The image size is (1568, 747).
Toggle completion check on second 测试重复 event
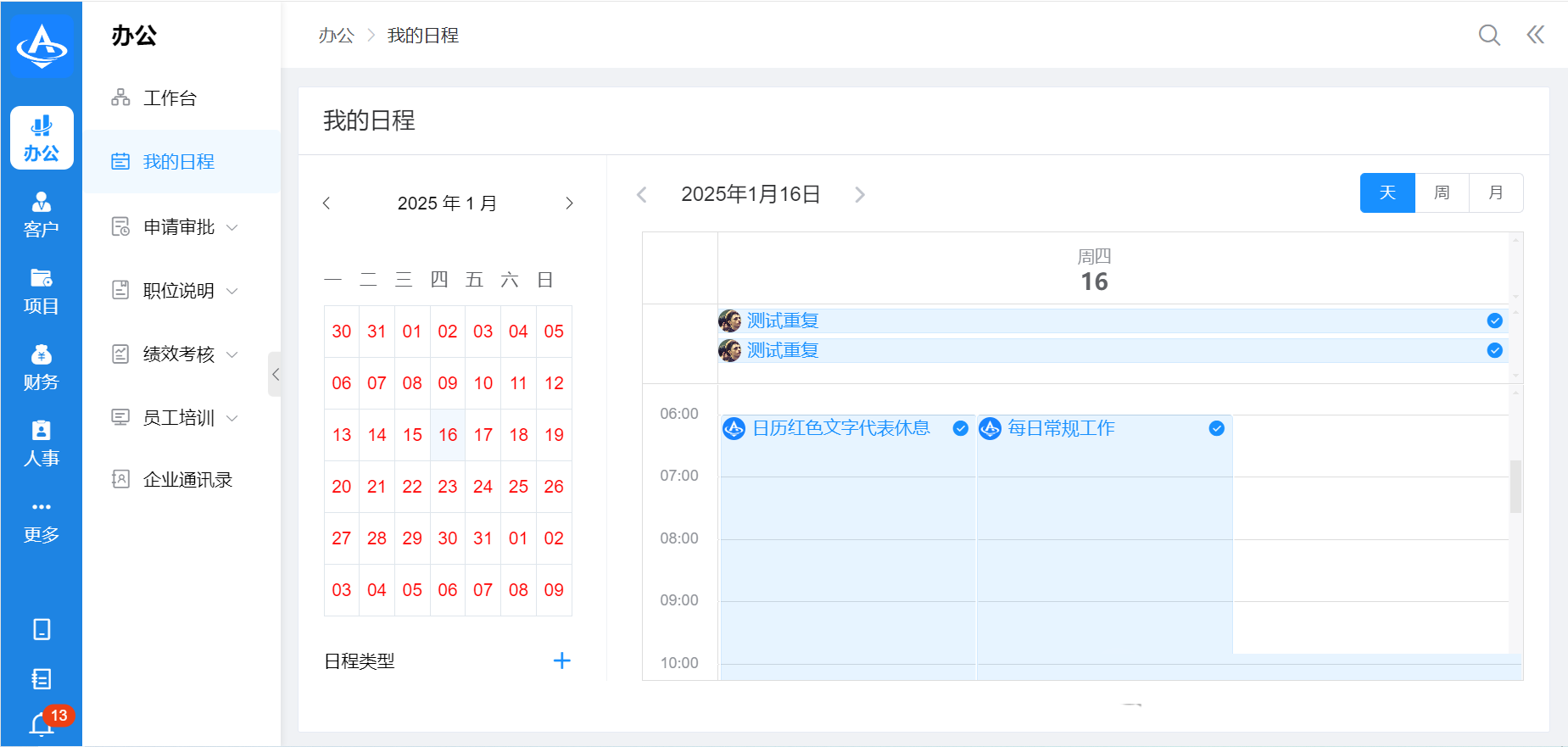(x=1495, y=350)
